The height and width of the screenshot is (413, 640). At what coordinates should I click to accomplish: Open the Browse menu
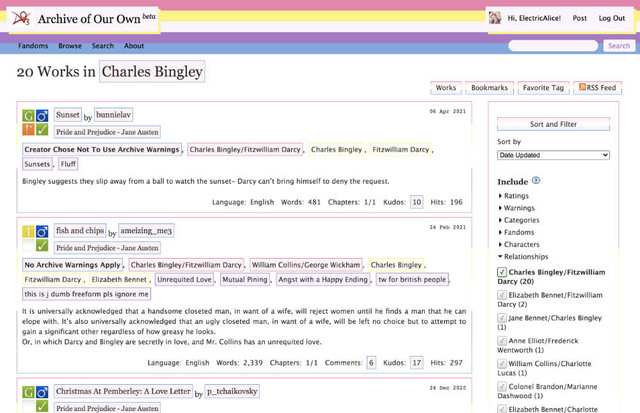(x=70, y=46)
